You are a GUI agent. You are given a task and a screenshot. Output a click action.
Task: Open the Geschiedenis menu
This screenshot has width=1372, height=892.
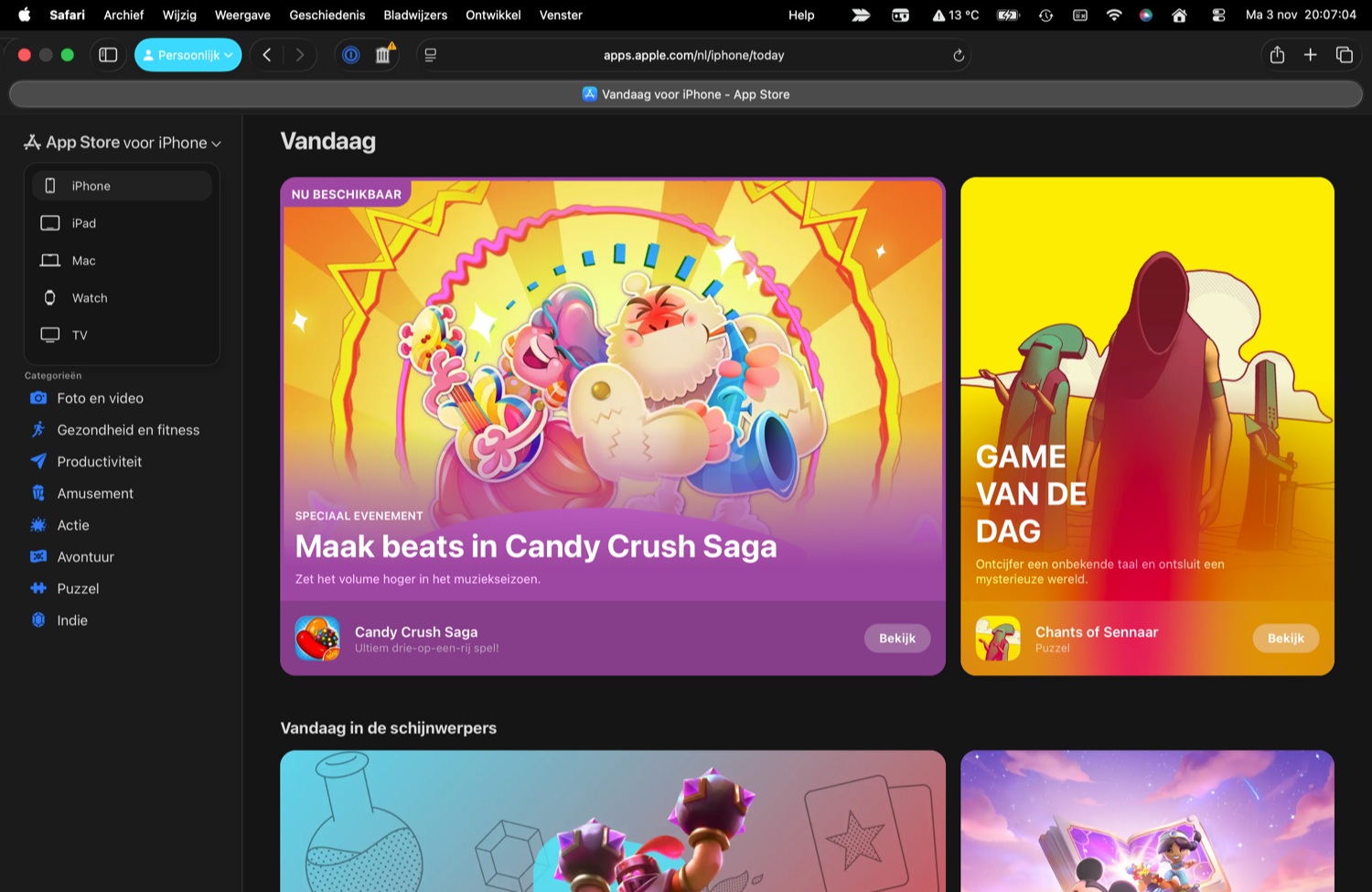tap(327, 15)
